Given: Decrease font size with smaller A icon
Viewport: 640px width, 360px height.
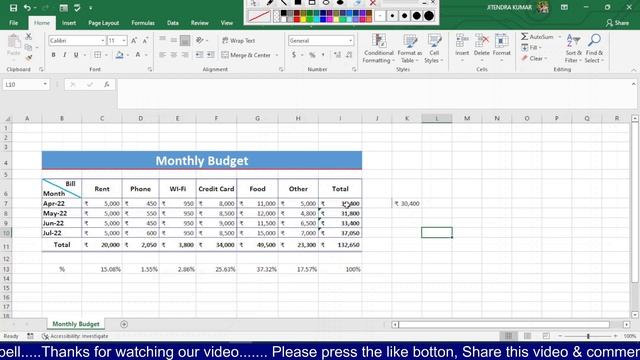Looking at the screenshot, I should click(145, 40).
